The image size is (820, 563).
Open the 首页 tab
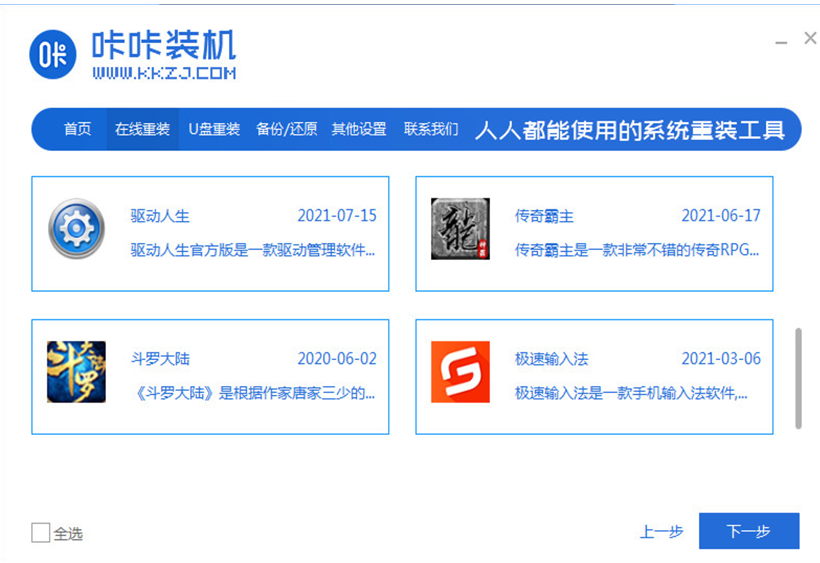[x=77, y=130]
